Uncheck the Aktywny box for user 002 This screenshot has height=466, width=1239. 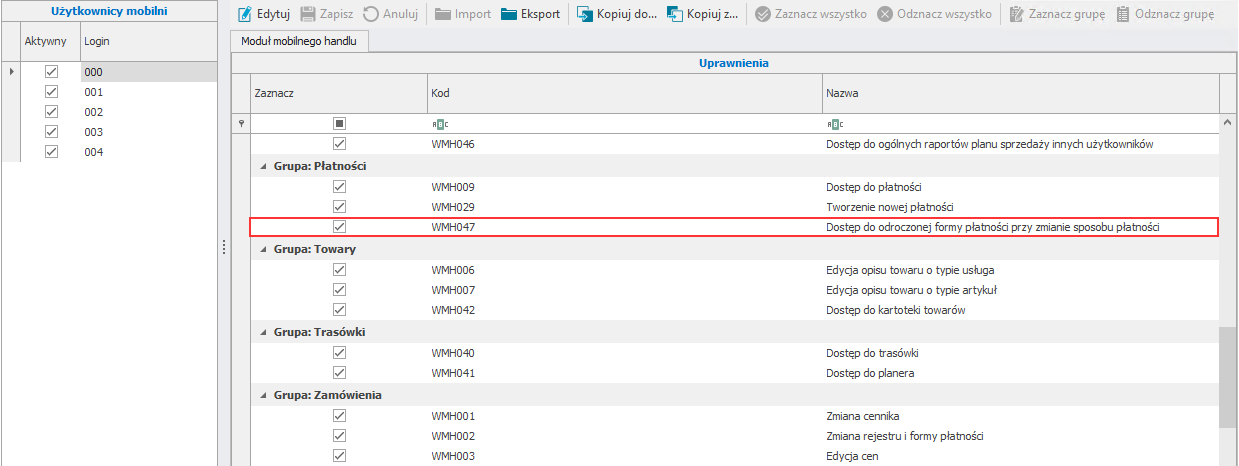click(x=52, y=112)
